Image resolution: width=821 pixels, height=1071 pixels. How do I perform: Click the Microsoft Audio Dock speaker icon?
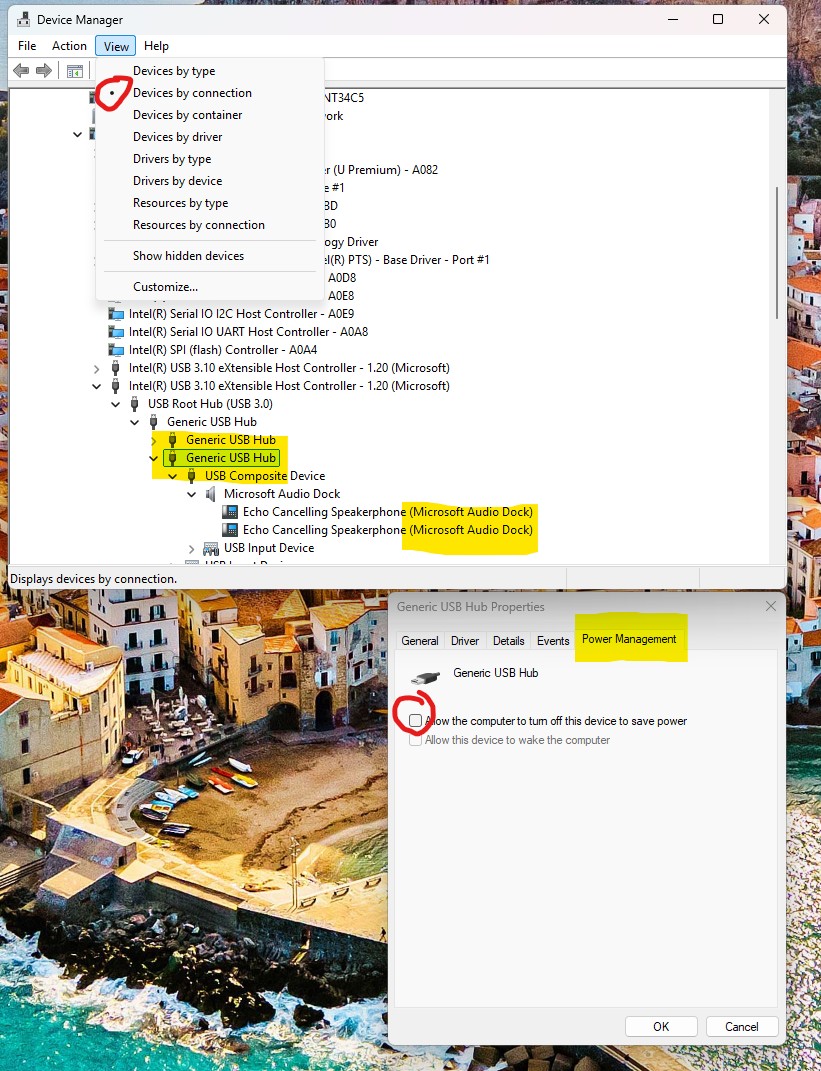(x=211, y=494)
